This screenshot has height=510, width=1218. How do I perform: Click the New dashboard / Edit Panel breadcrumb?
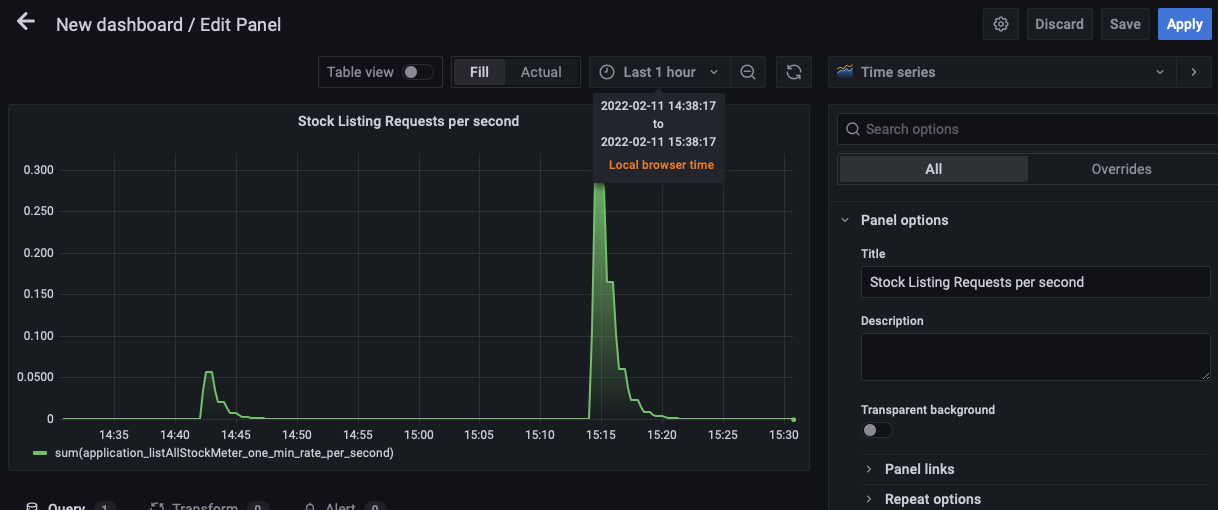pos(168,24)
